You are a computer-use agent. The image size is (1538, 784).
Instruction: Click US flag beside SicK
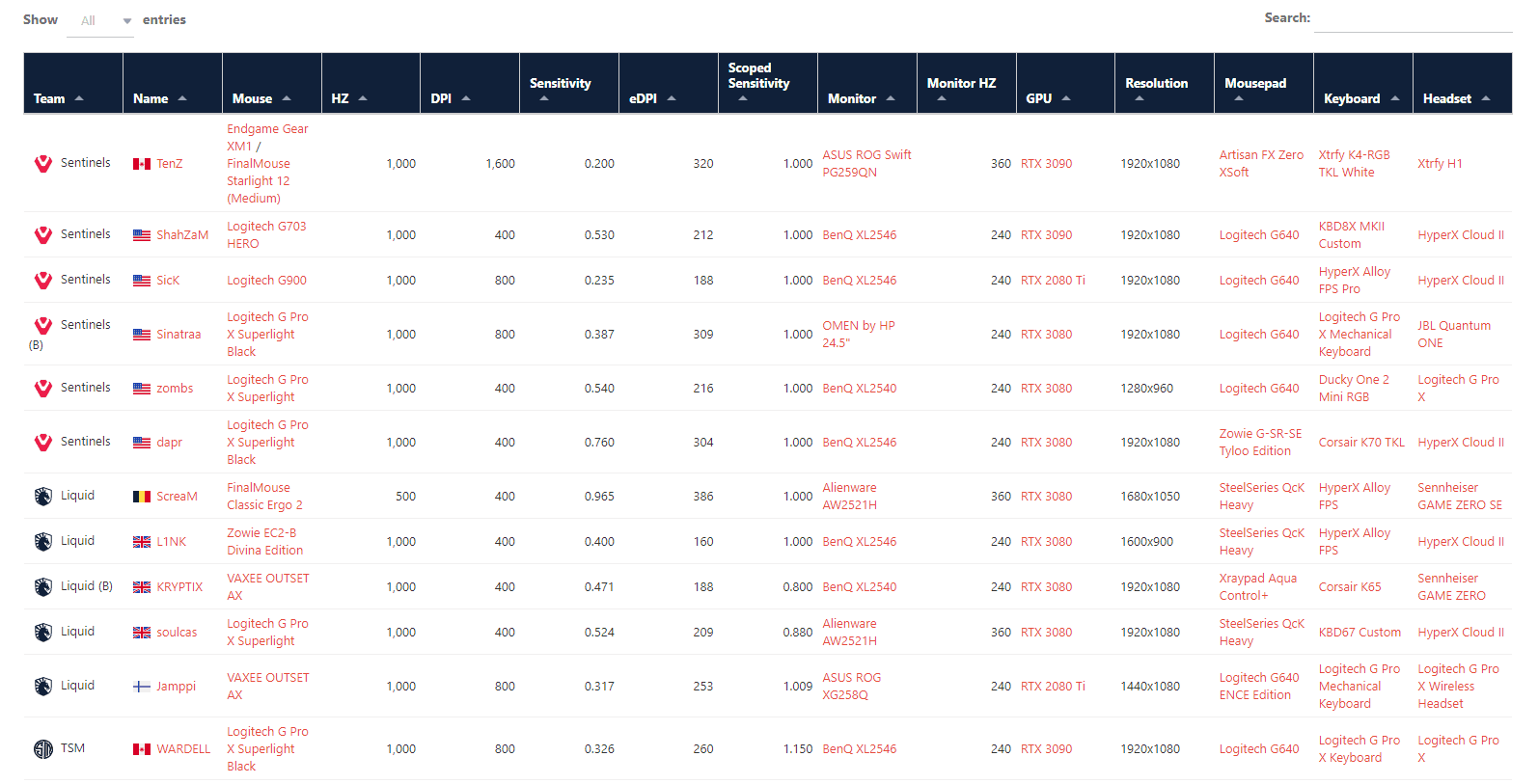142,281
